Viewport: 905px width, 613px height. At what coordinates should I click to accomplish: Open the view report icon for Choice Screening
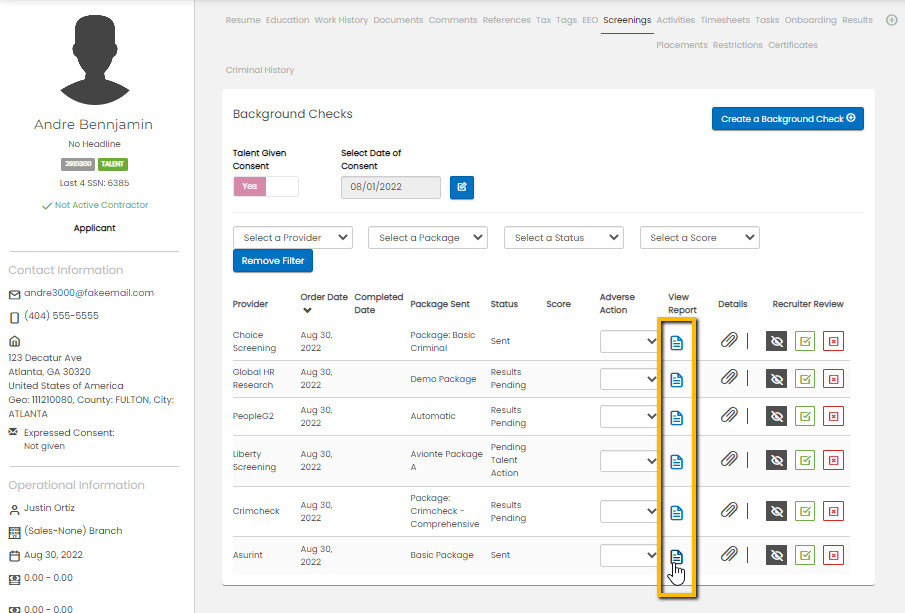676,342
